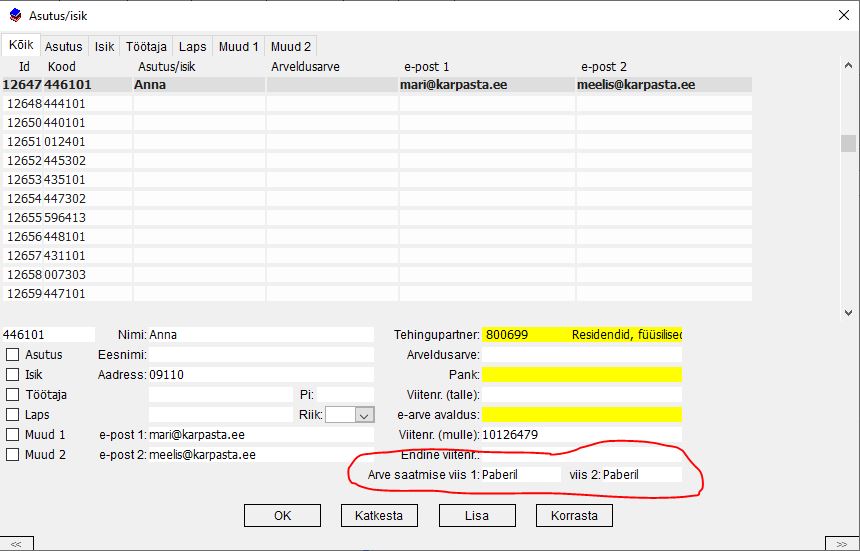The width and height of the screenshot is (860, 551).
Task: Click the next record >> button
Action: (x=842, y=543)
